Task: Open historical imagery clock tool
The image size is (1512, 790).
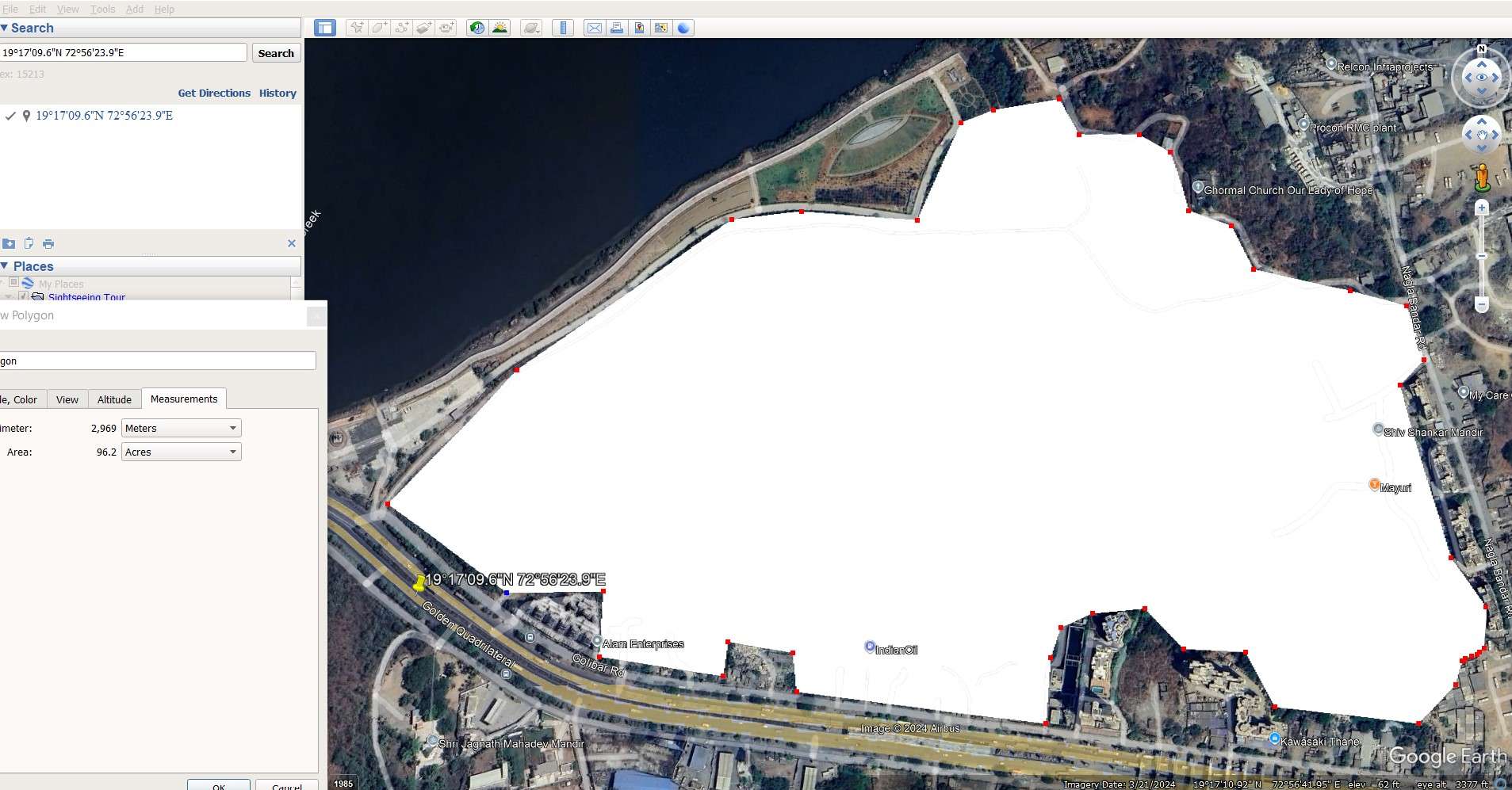Action: pyautogui.click(x=477, y=28)
